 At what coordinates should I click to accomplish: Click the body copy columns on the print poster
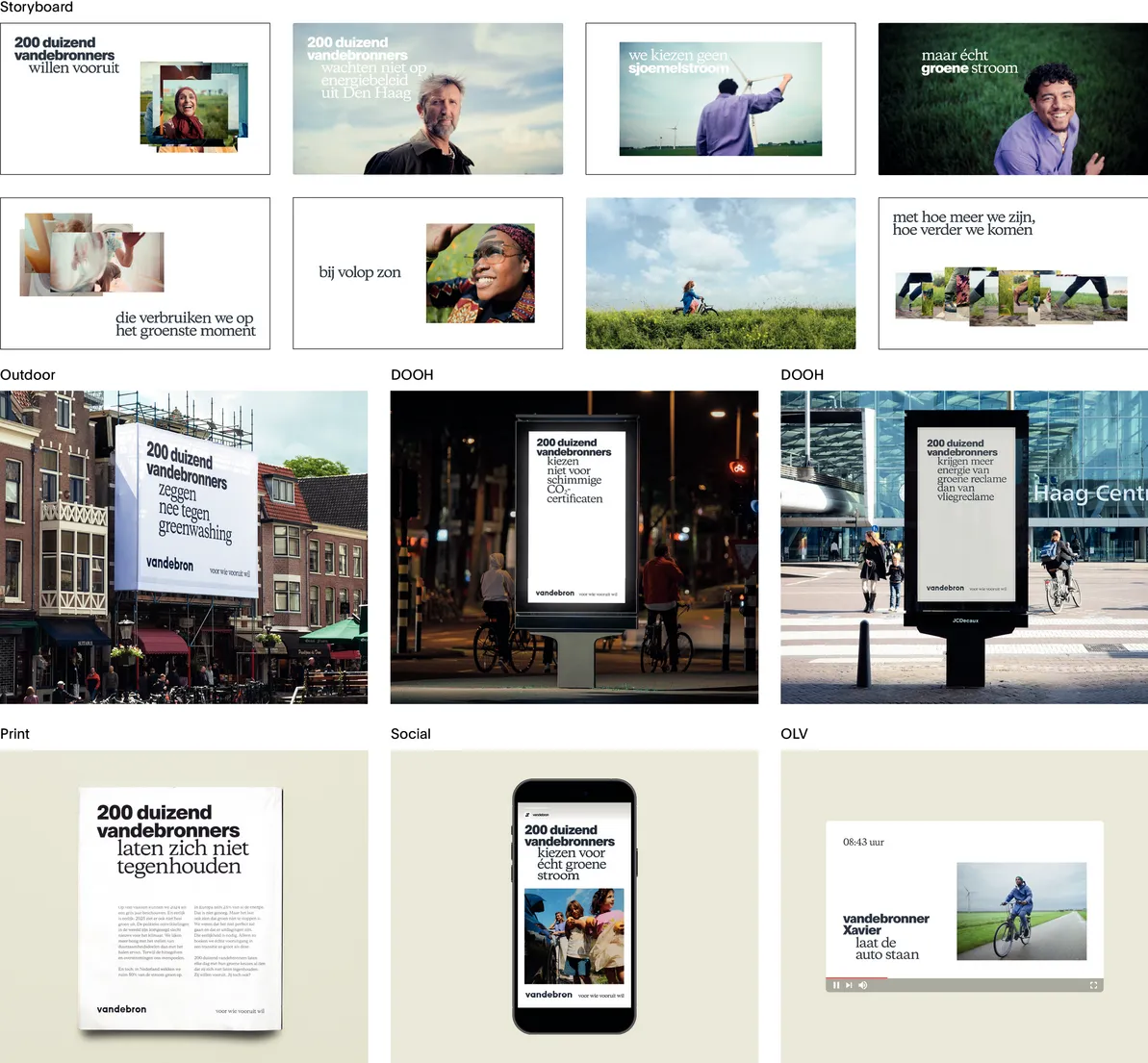coord(191,942)
